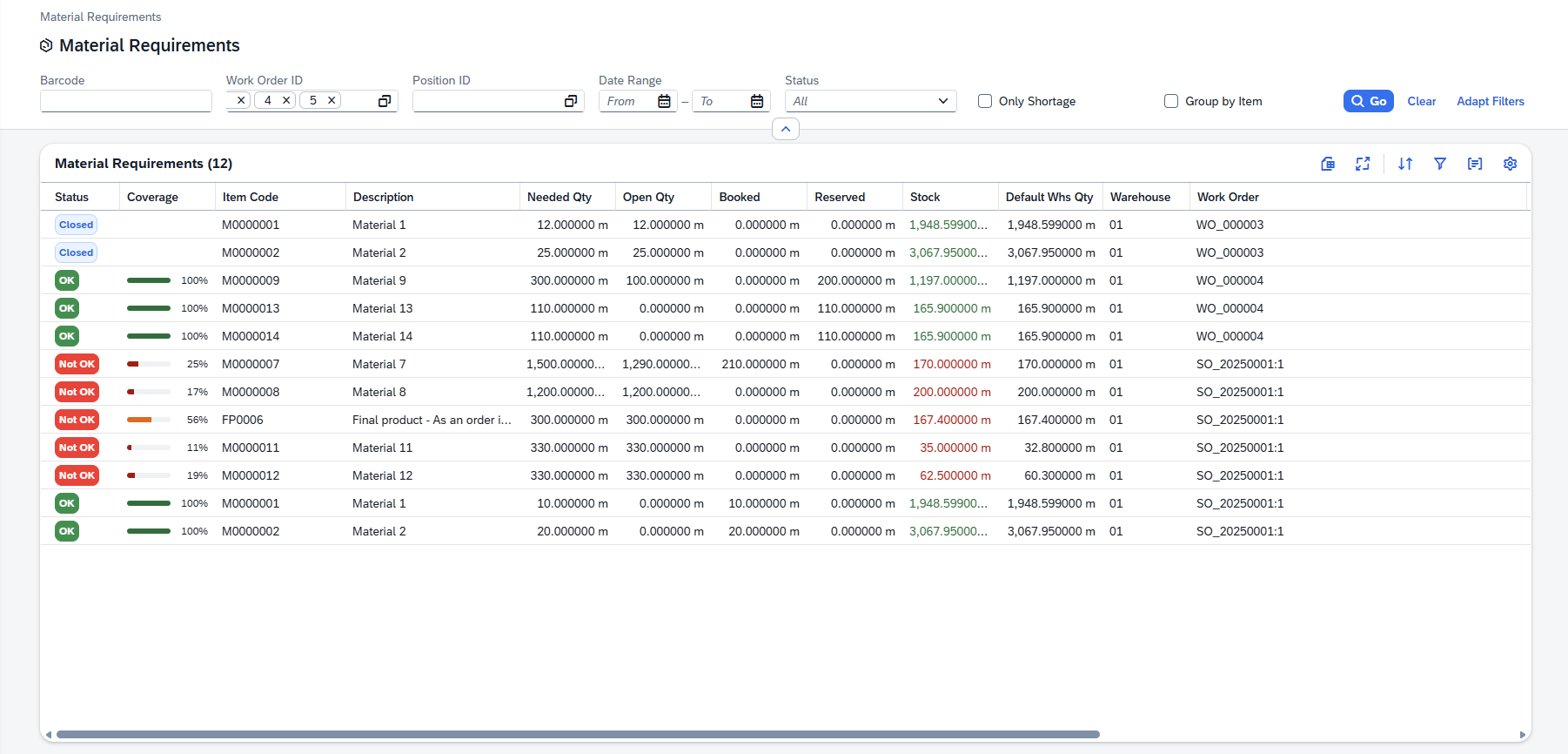Viewport: 1568px width, 754px height.
Task: Click the scroll left arrow of table
Action: pos(49,735)
